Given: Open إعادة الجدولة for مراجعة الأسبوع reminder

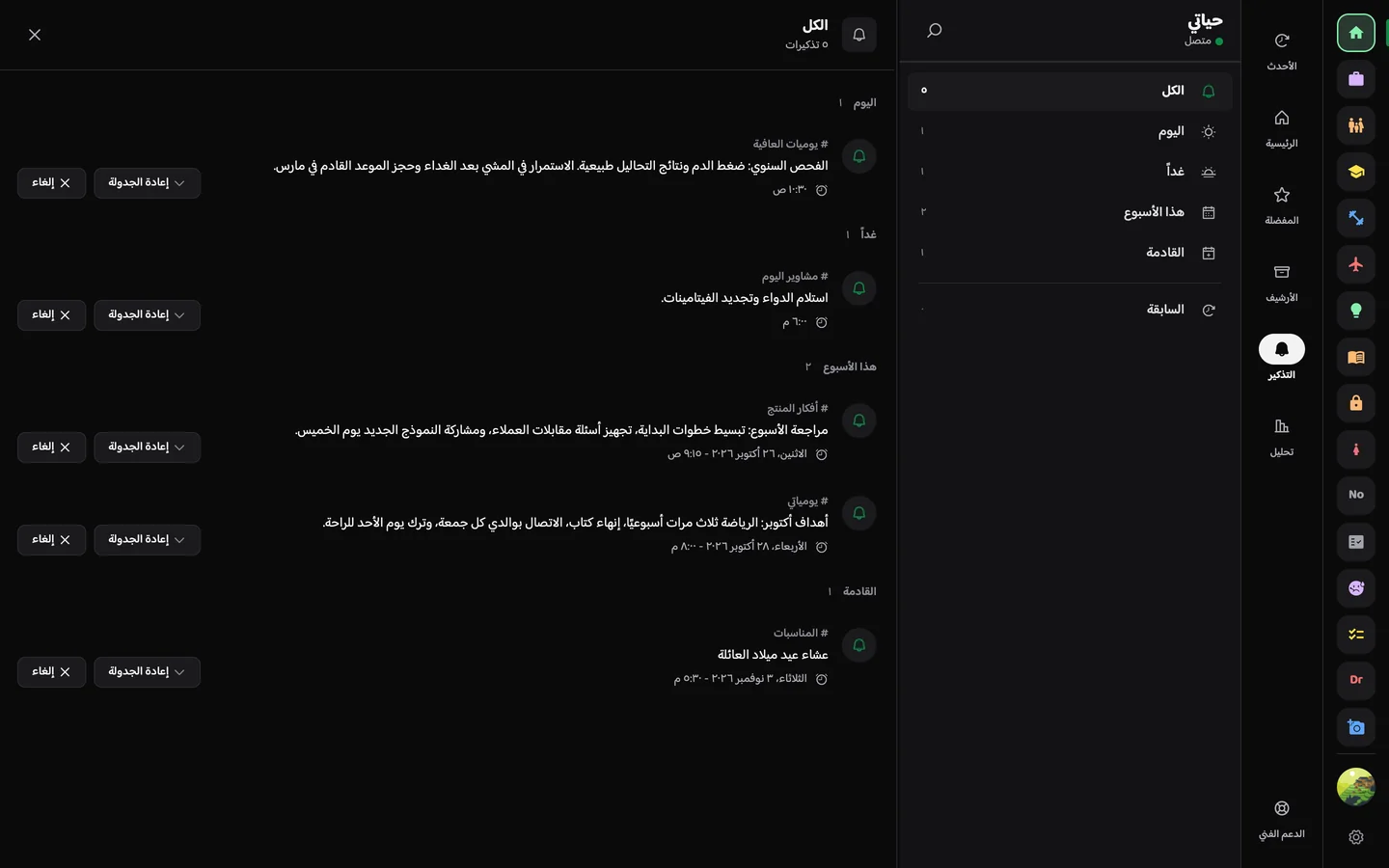Looking at the screenshot, I should 148,448.
